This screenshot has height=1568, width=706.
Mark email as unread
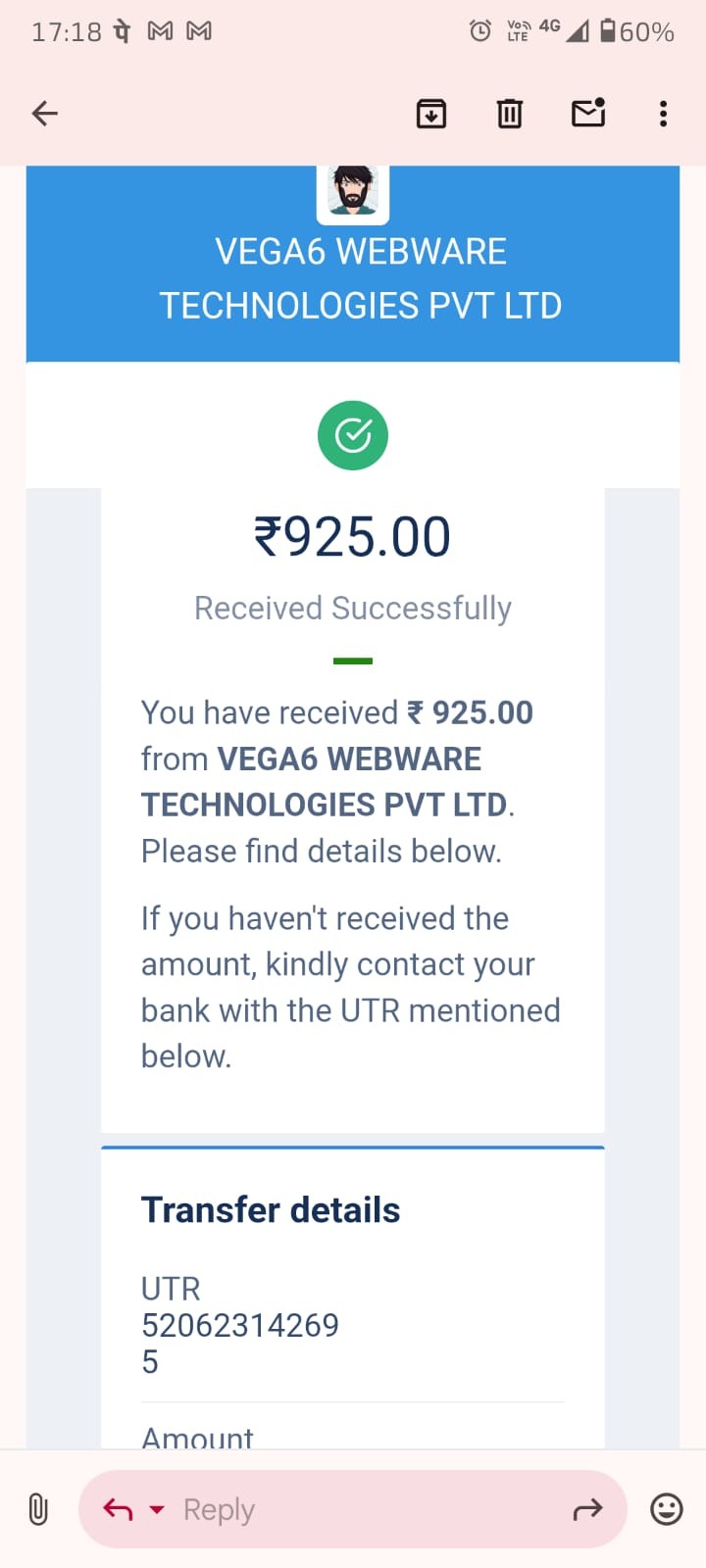point(588,114)
